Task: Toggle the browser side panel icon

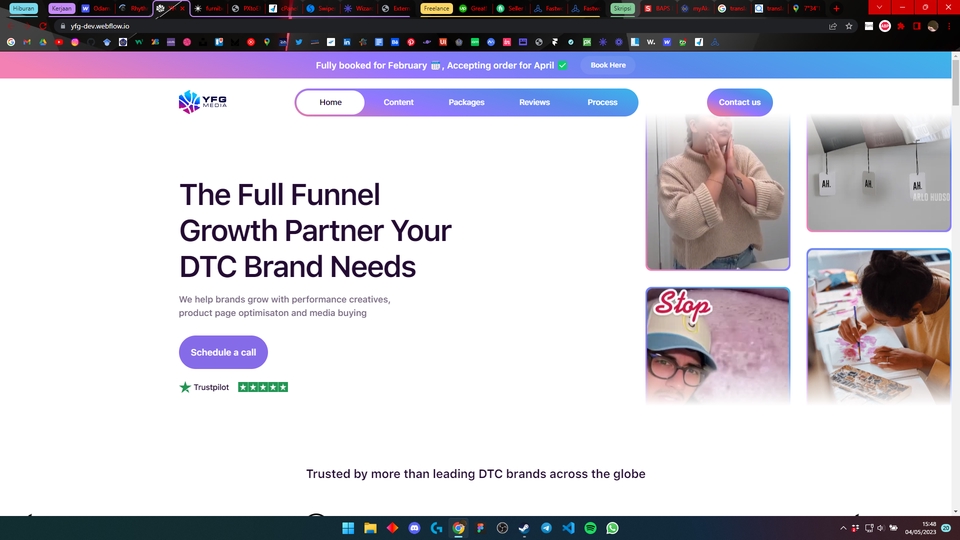Action: tap(917, 26)
